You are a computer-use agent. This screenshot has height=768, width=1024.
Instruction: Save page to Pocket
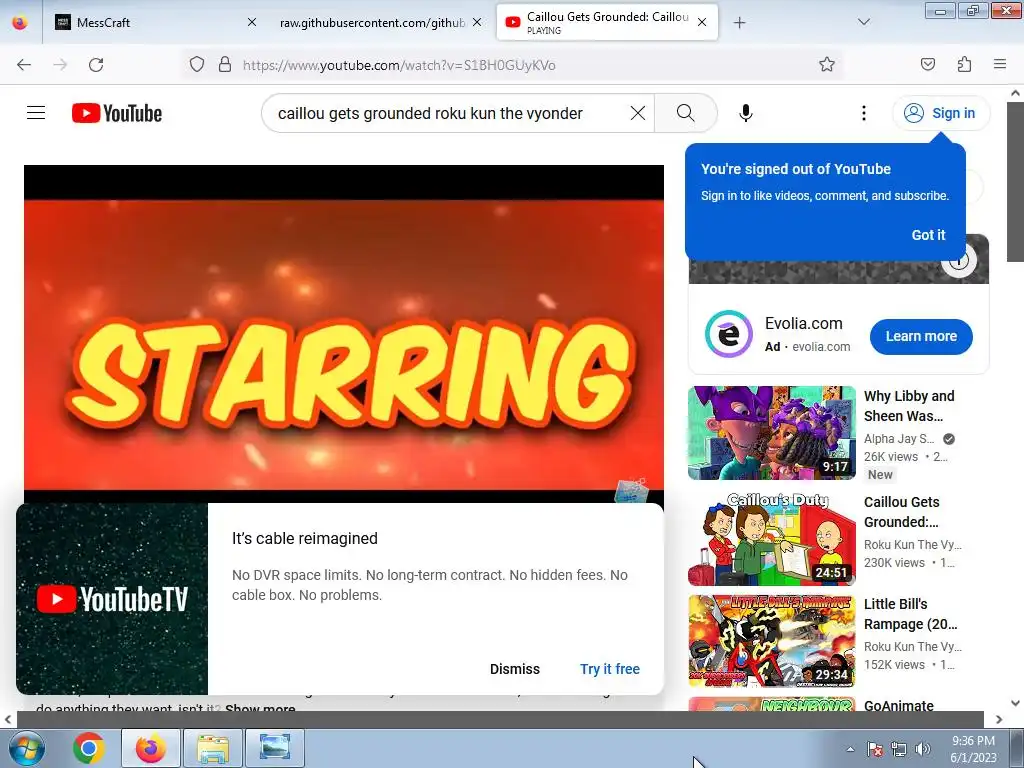[x=927, y=64]
